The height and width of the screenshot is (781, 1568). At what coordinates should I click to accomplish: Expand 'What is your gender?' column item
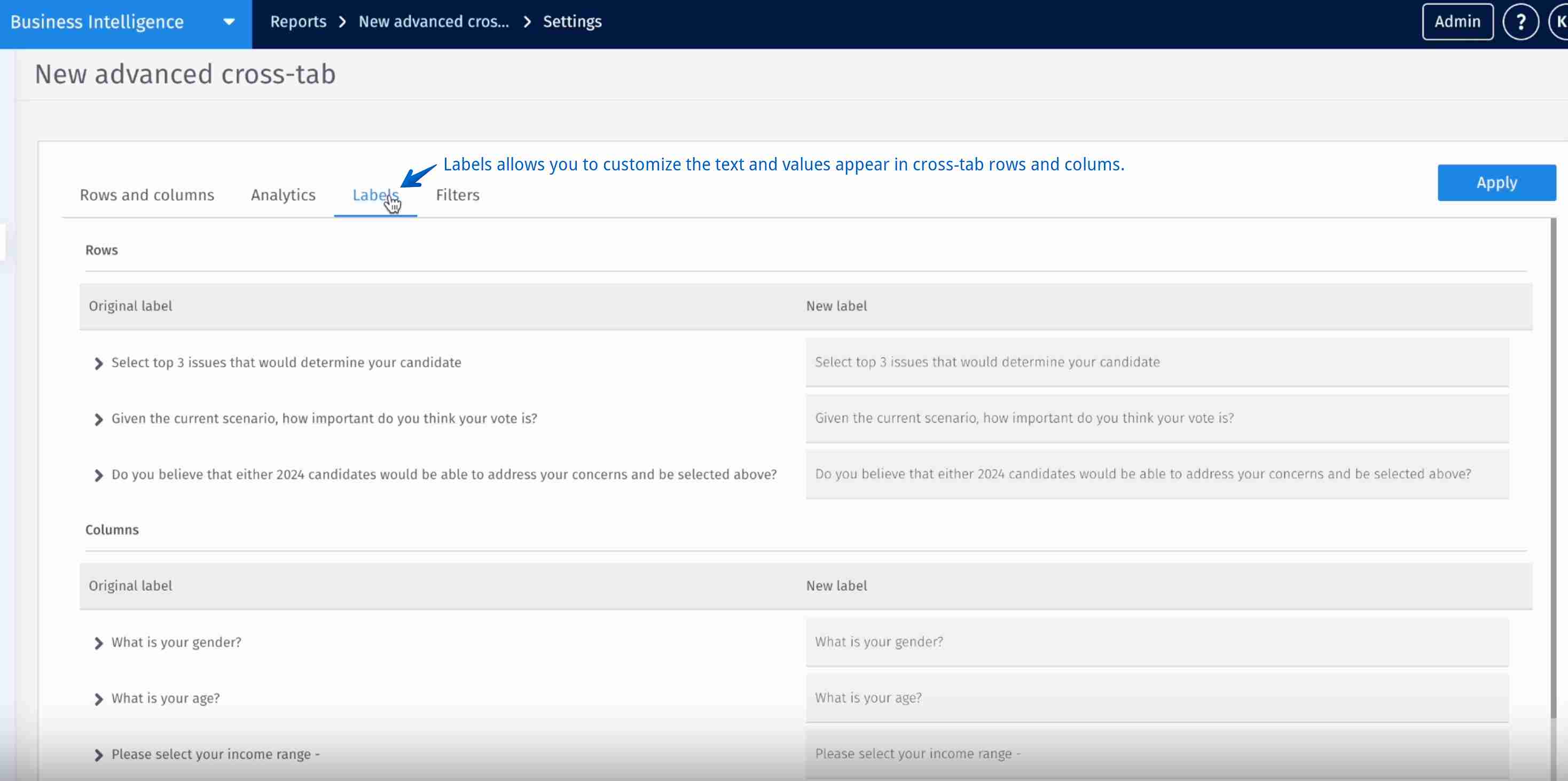(99, 643)
